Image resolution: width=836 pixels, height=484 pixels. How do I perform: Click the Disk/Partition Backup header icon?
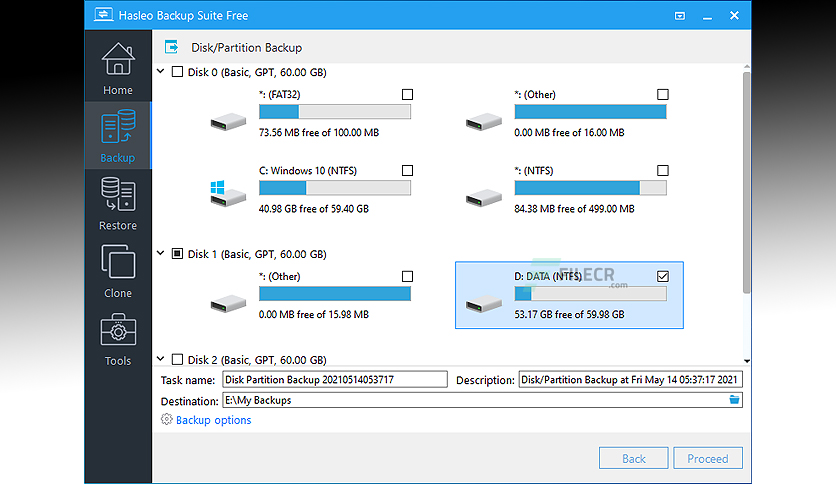[x=172, y=47]
